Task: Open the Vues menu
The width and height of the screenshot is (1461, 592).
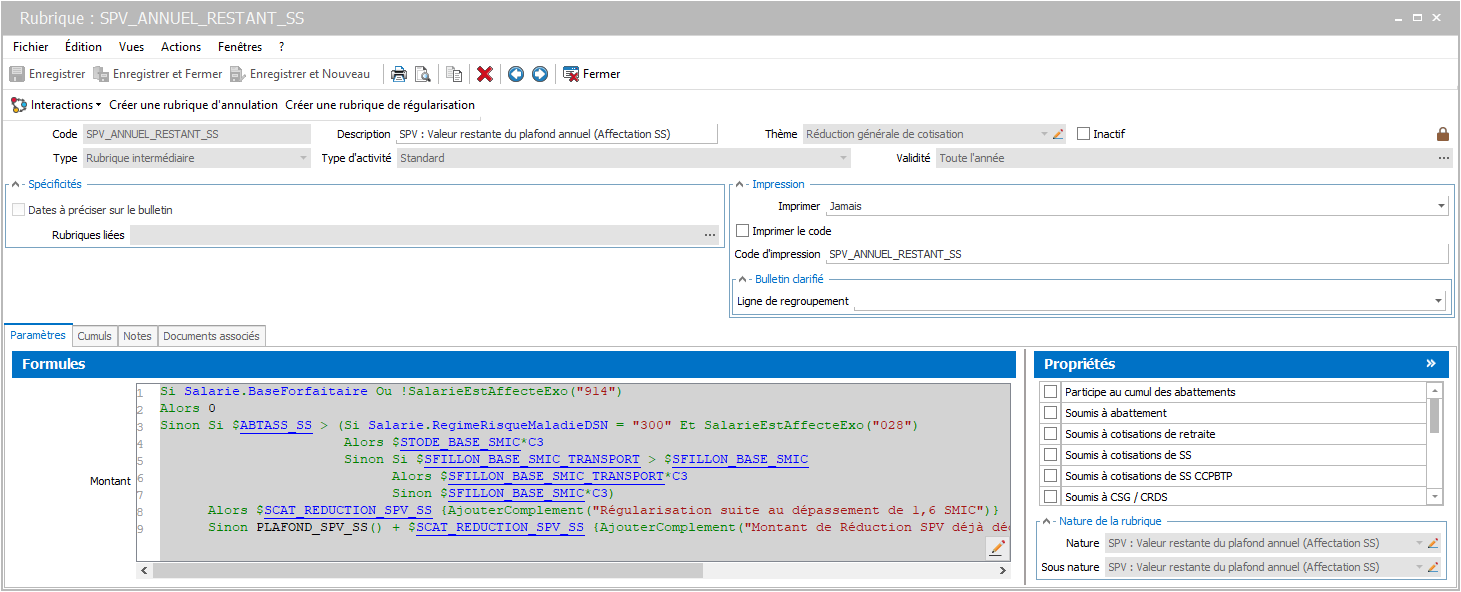Action: tap(131, 47)
